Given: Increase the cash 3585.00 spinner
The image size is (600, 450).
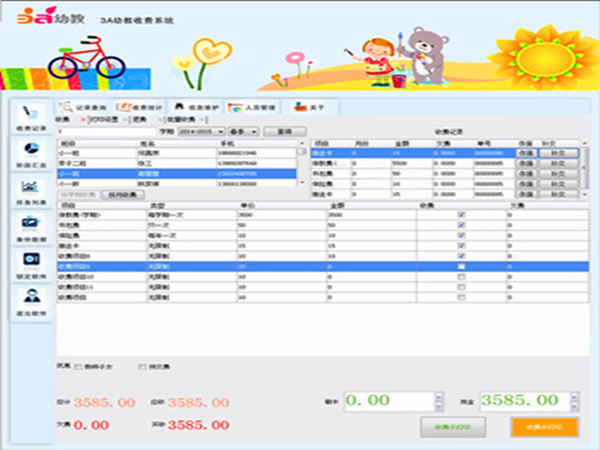Looking at the screenshot, I should pos(574,396).
